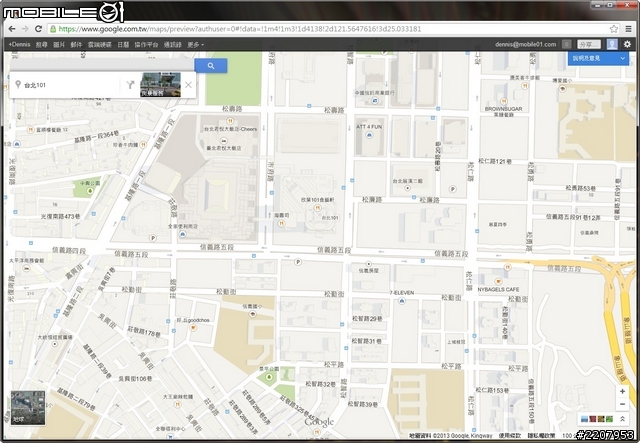Image resolution: width=640 pixels, height=443 pixels.
Task: Click the green SSL padlock icon
Action: click(53, 29)
